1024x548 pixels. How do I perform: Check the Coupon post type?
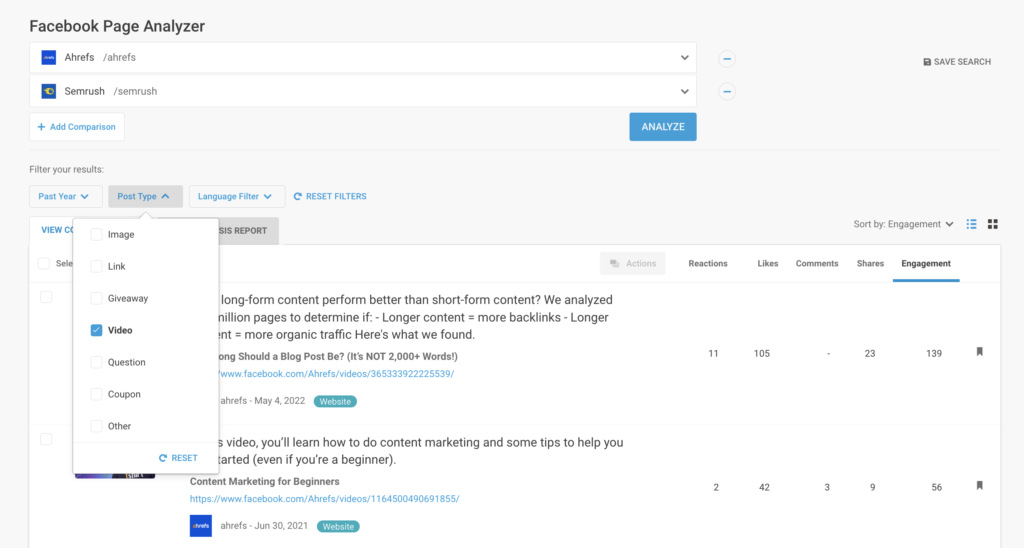coord(96,395)
